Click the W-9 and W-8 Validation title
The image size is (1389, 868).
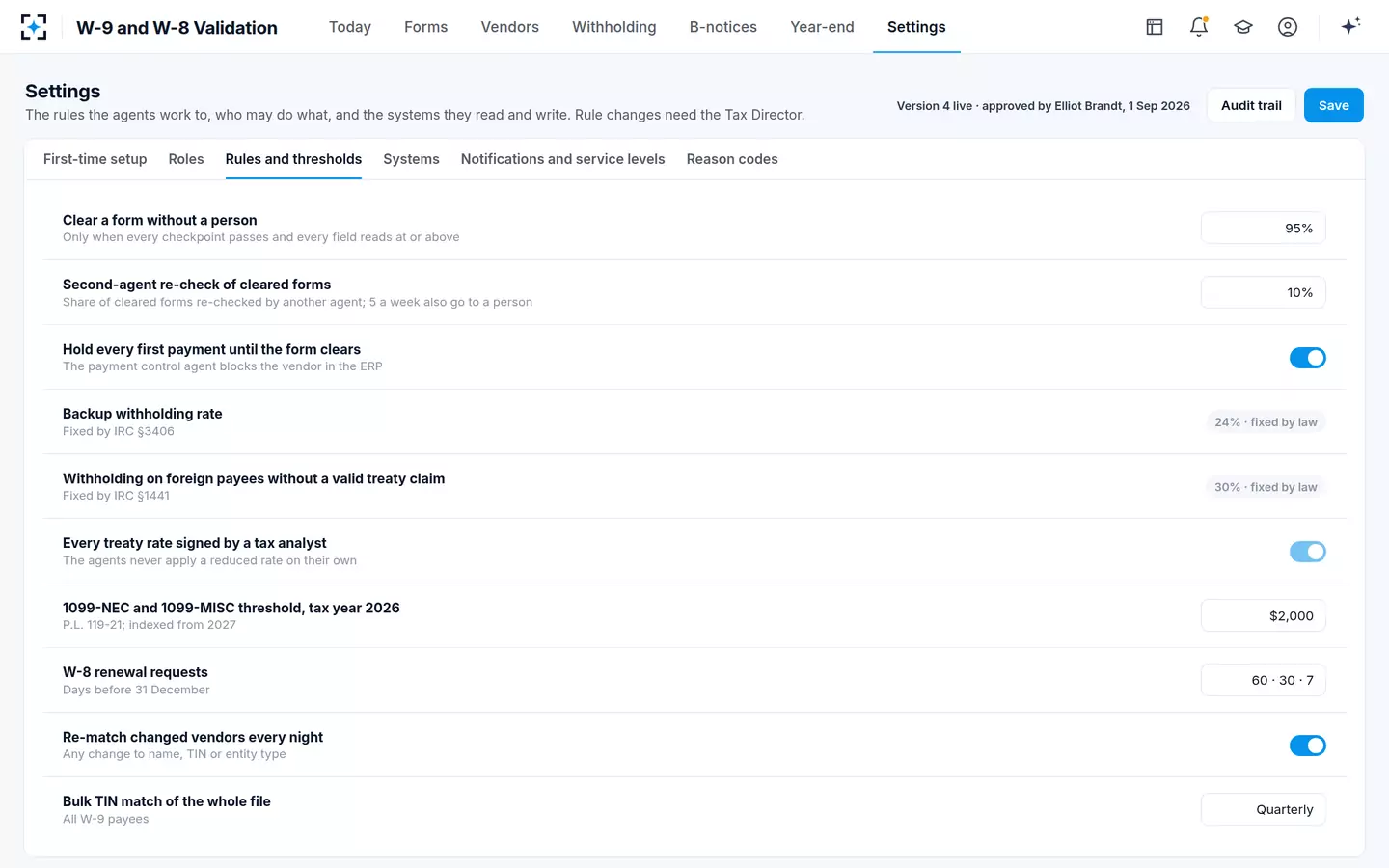pos(177,28)
